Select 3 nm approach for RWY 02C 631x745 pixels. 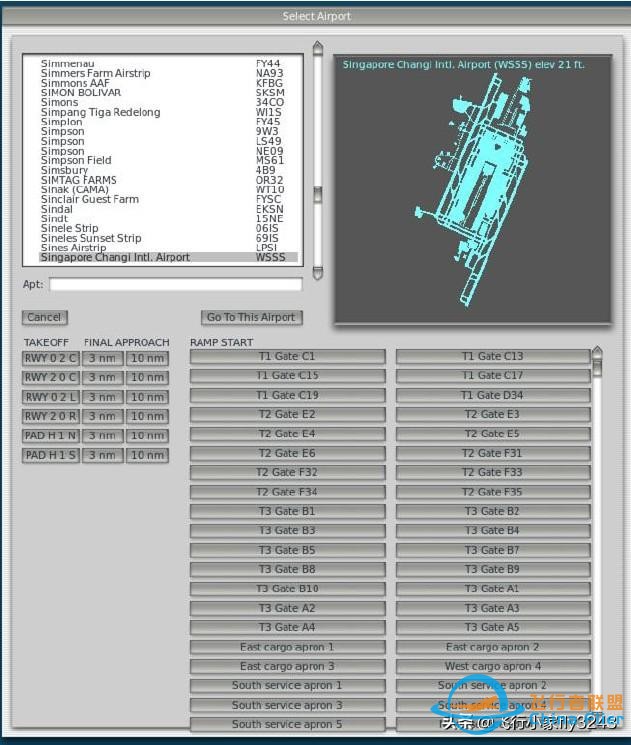103,358
